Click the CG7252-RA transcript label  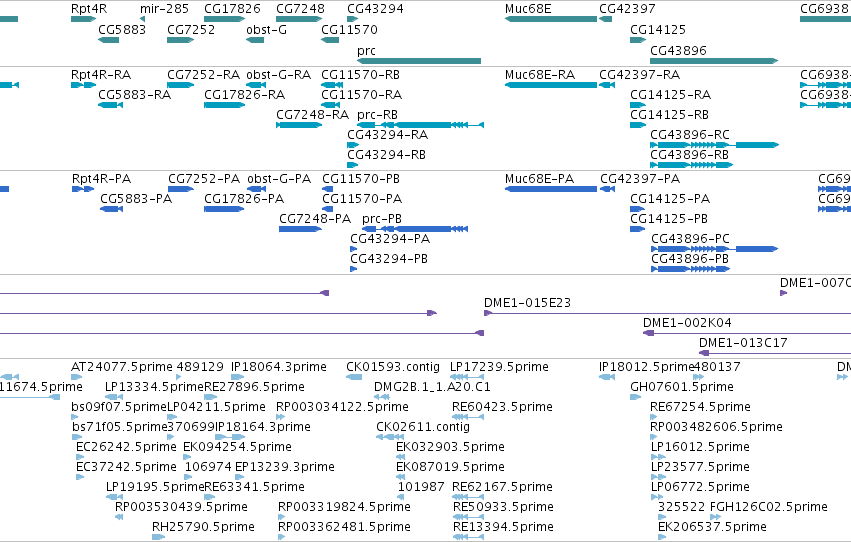pyautogui.click(x=204, y=75)
